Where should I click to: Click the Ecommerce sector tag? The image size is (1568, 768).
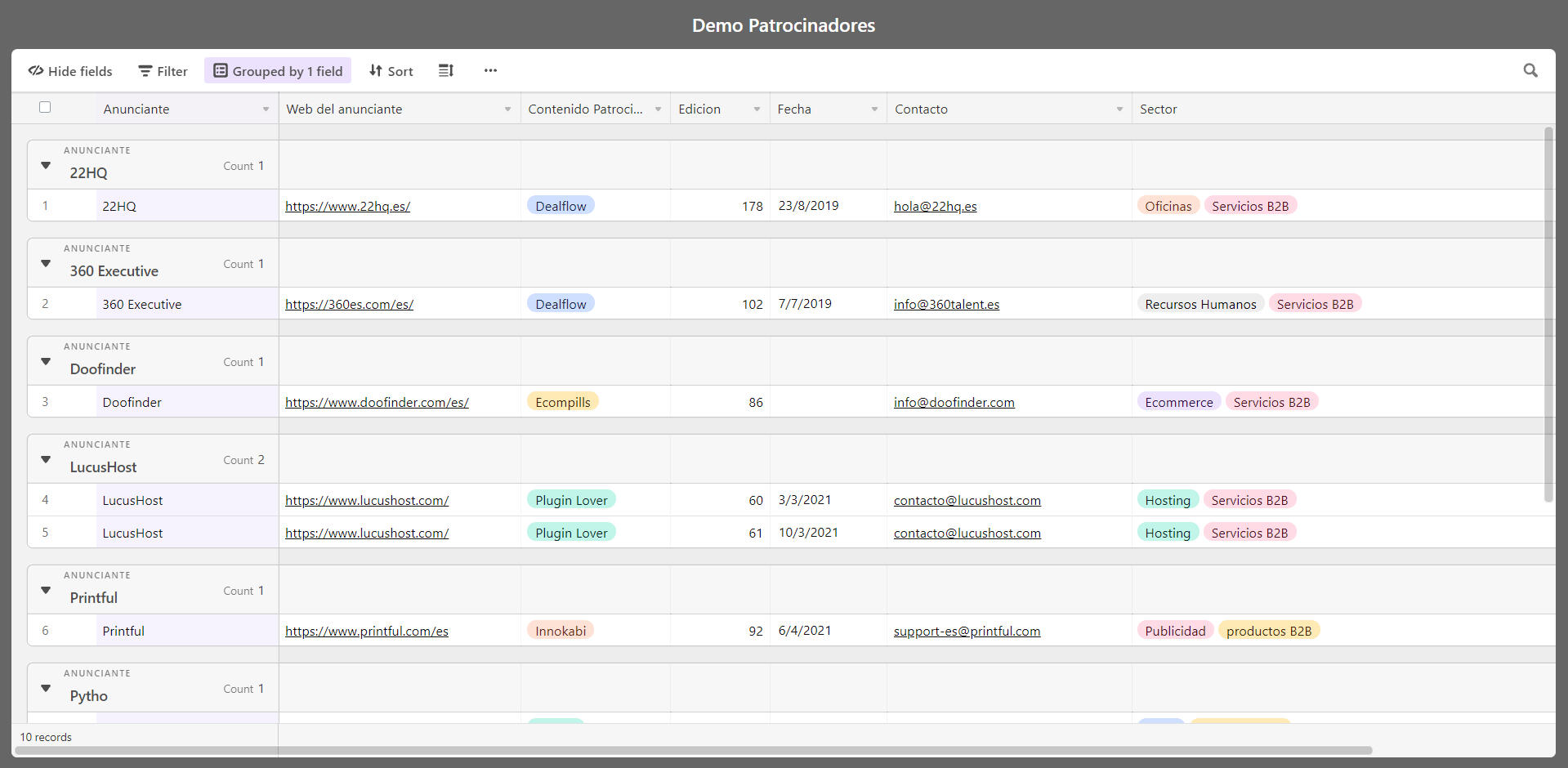click(x=1179, y=402)
